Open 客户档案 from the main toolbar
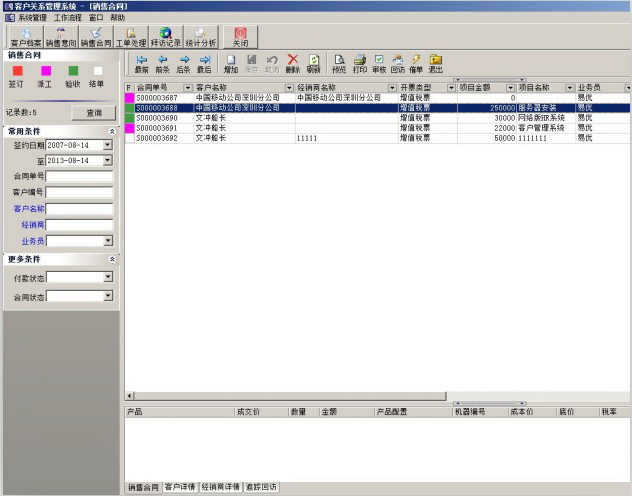Screen dimensions: 632x496 [27, 37]
